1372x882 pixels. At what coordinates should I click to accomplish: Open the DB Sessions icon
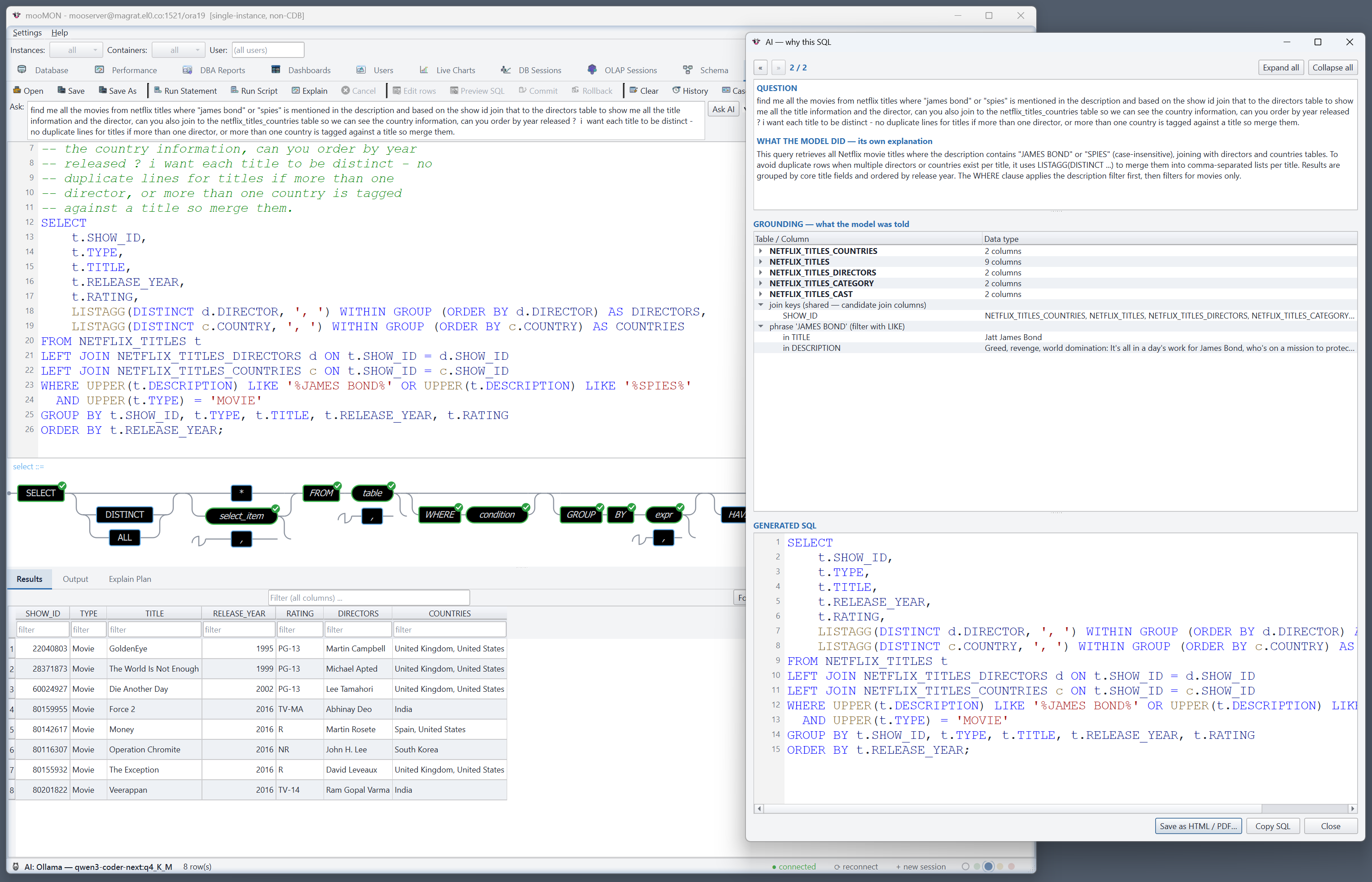click(506, 70)
